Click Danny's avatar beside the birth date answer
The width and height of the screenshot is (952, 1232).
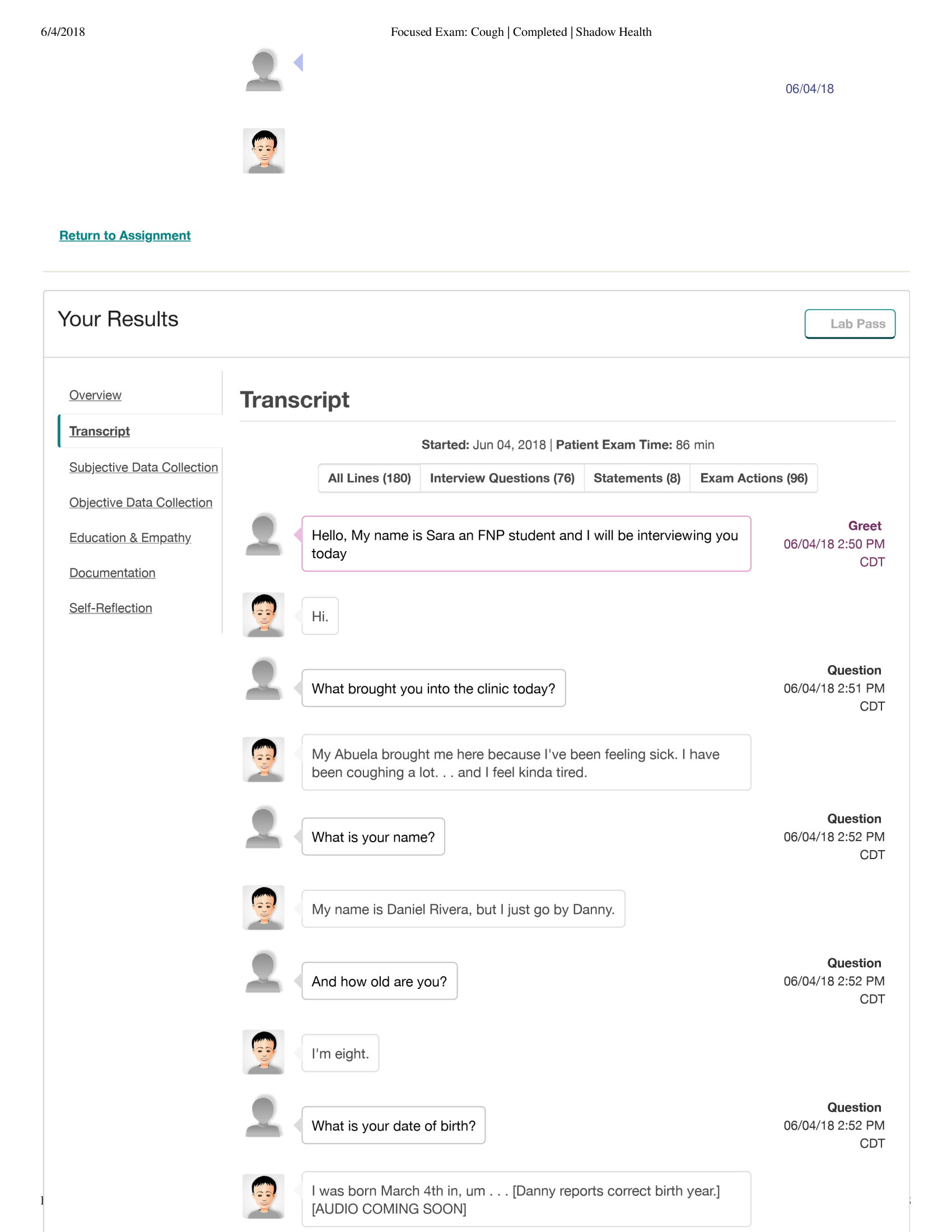pos(263,1196)
